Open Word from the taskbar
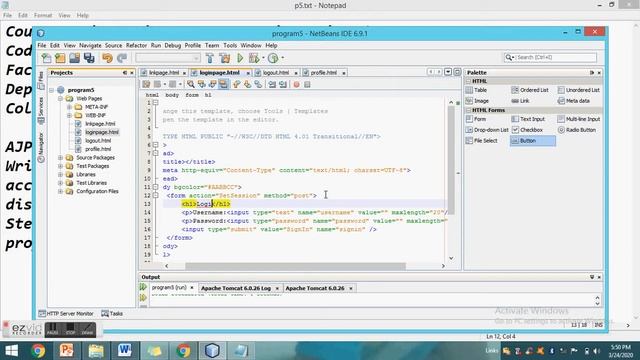 click(124, 351)
